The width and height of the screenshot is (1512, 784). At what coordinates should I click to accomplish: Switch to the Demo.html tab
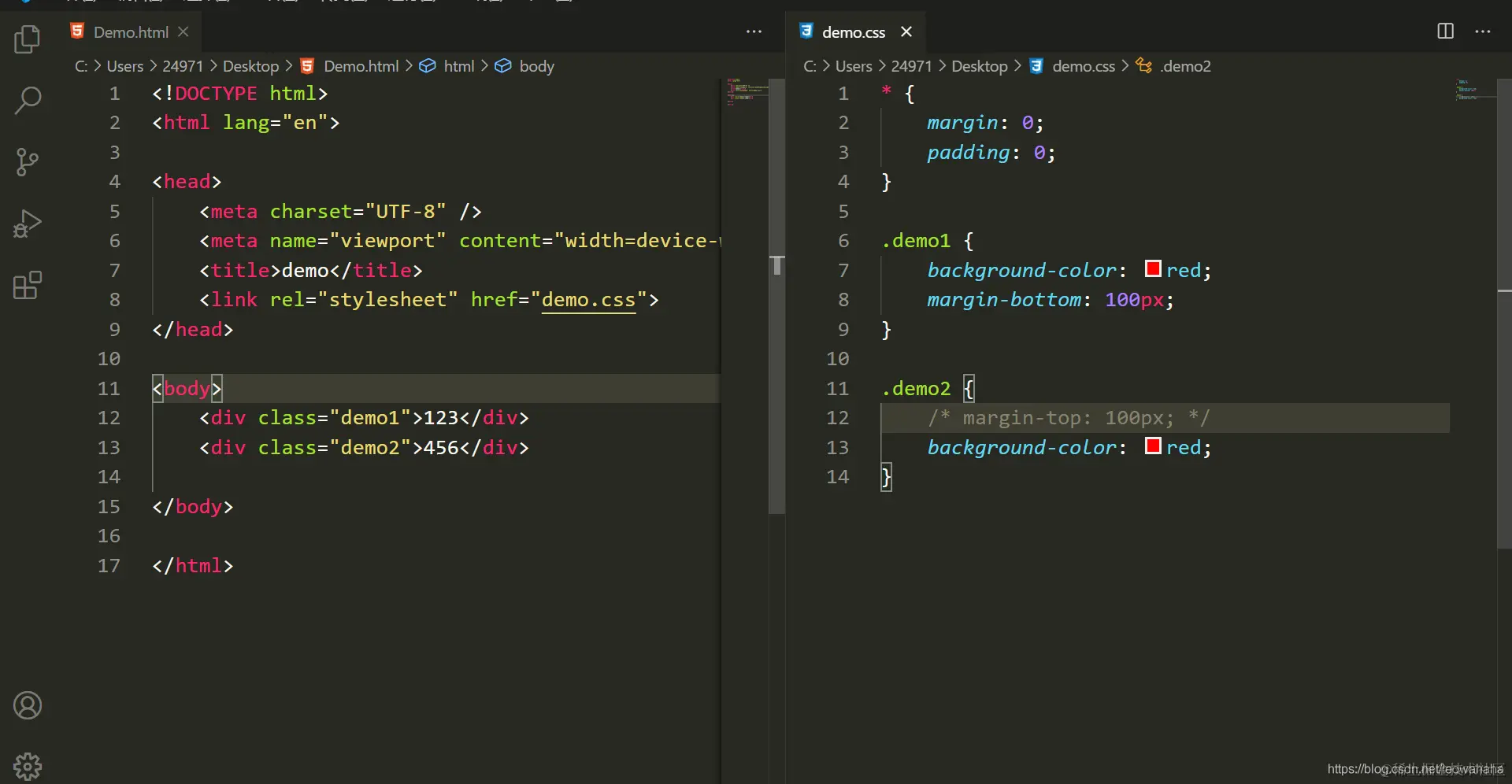pyautogui.click(x=131, y=32)
